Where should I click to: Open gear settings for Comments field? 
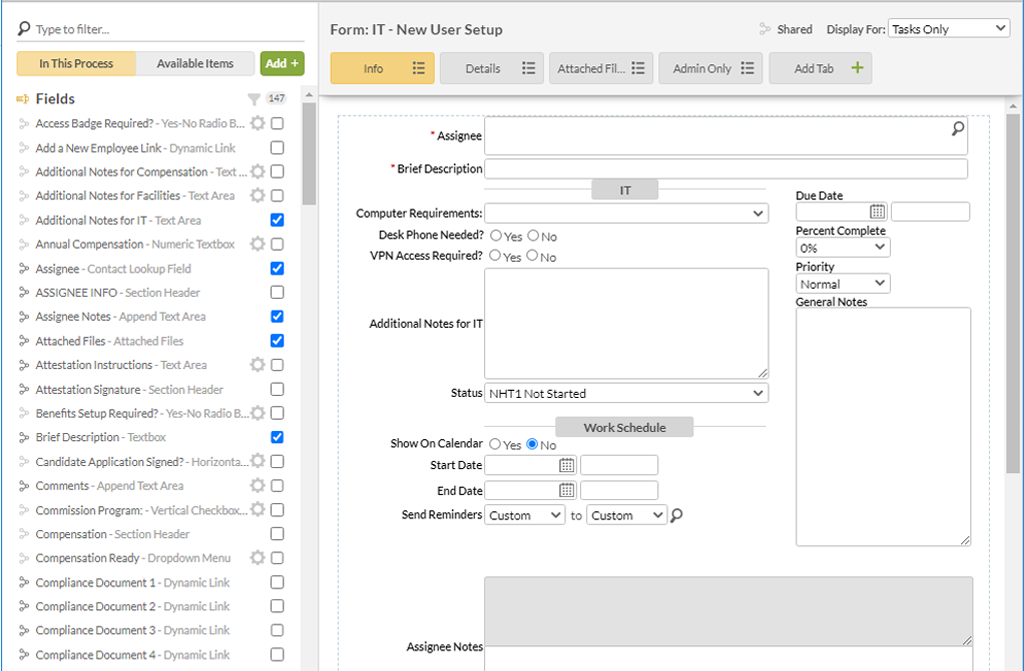258,485
